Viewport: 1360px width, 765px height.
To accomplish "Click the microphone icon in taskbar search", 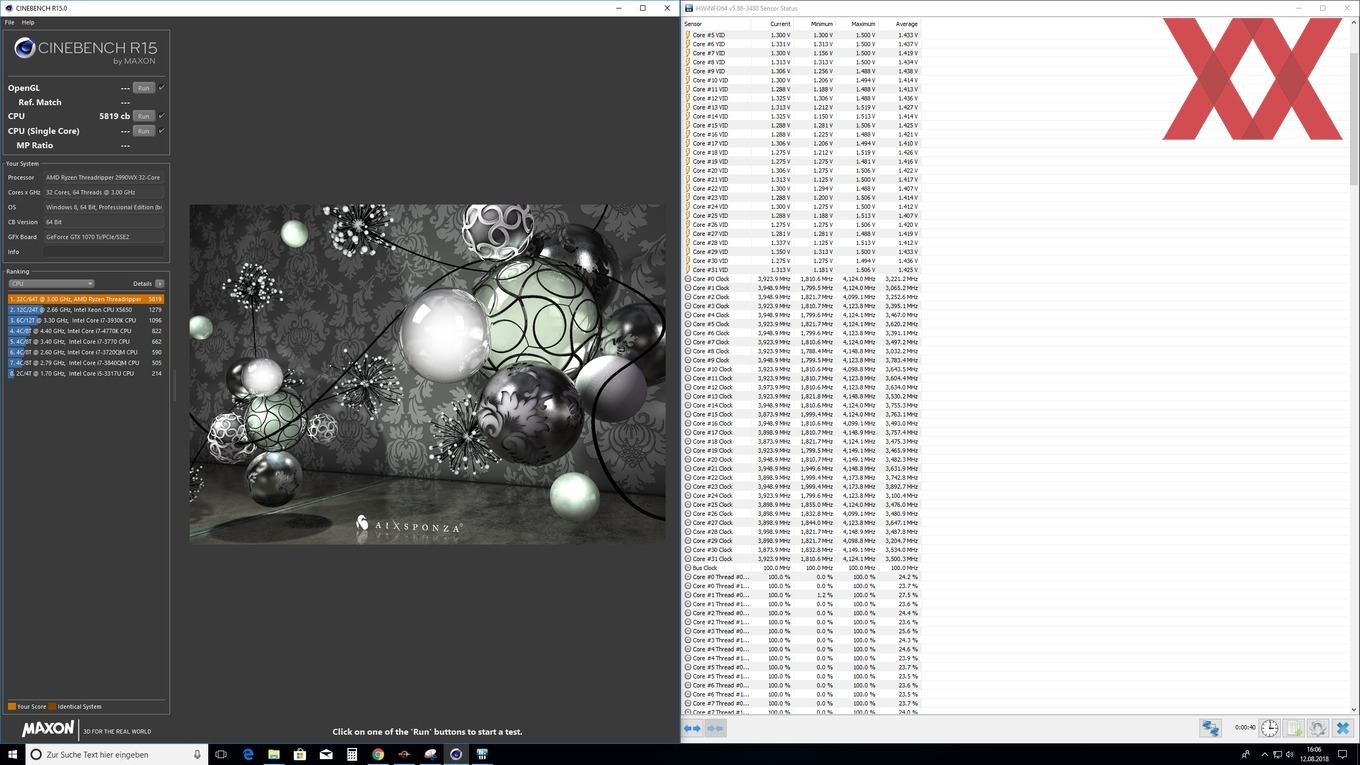I will tap(197, 754).
